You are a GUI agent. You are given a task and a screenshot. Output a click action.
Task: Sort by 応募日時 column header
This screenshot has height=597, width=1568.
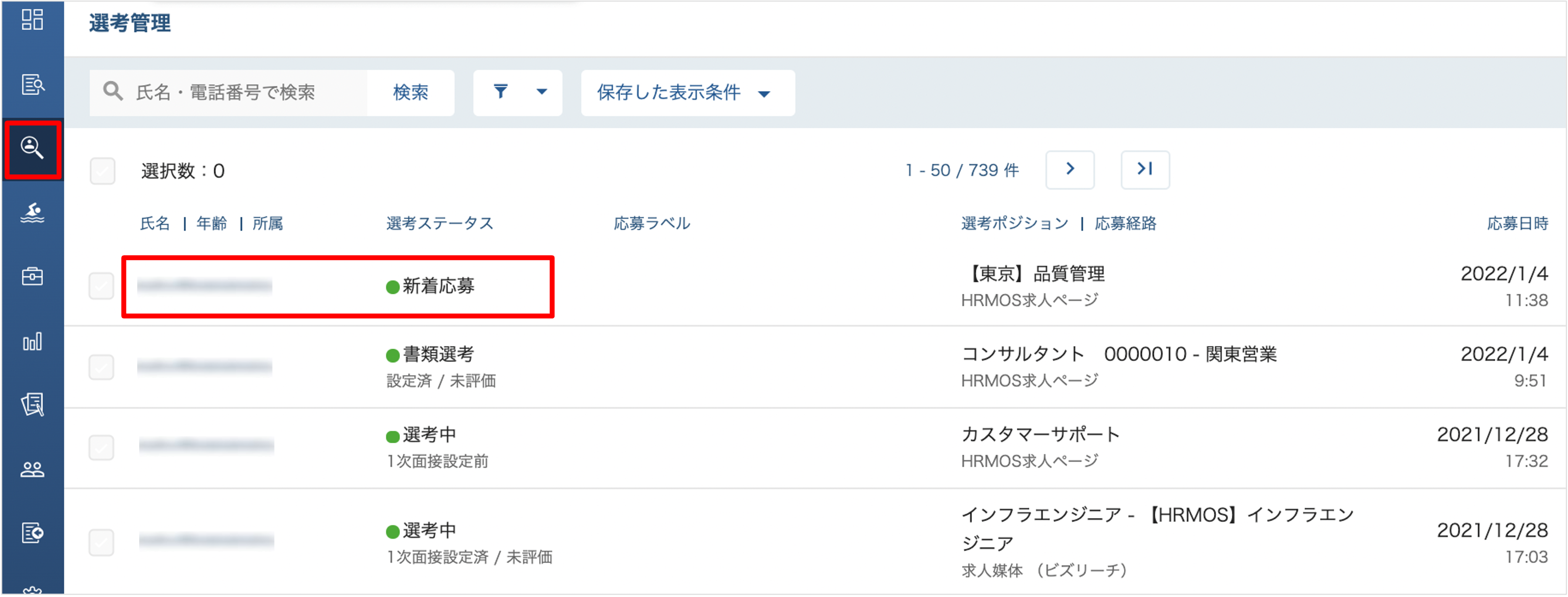click(1517, 223)
